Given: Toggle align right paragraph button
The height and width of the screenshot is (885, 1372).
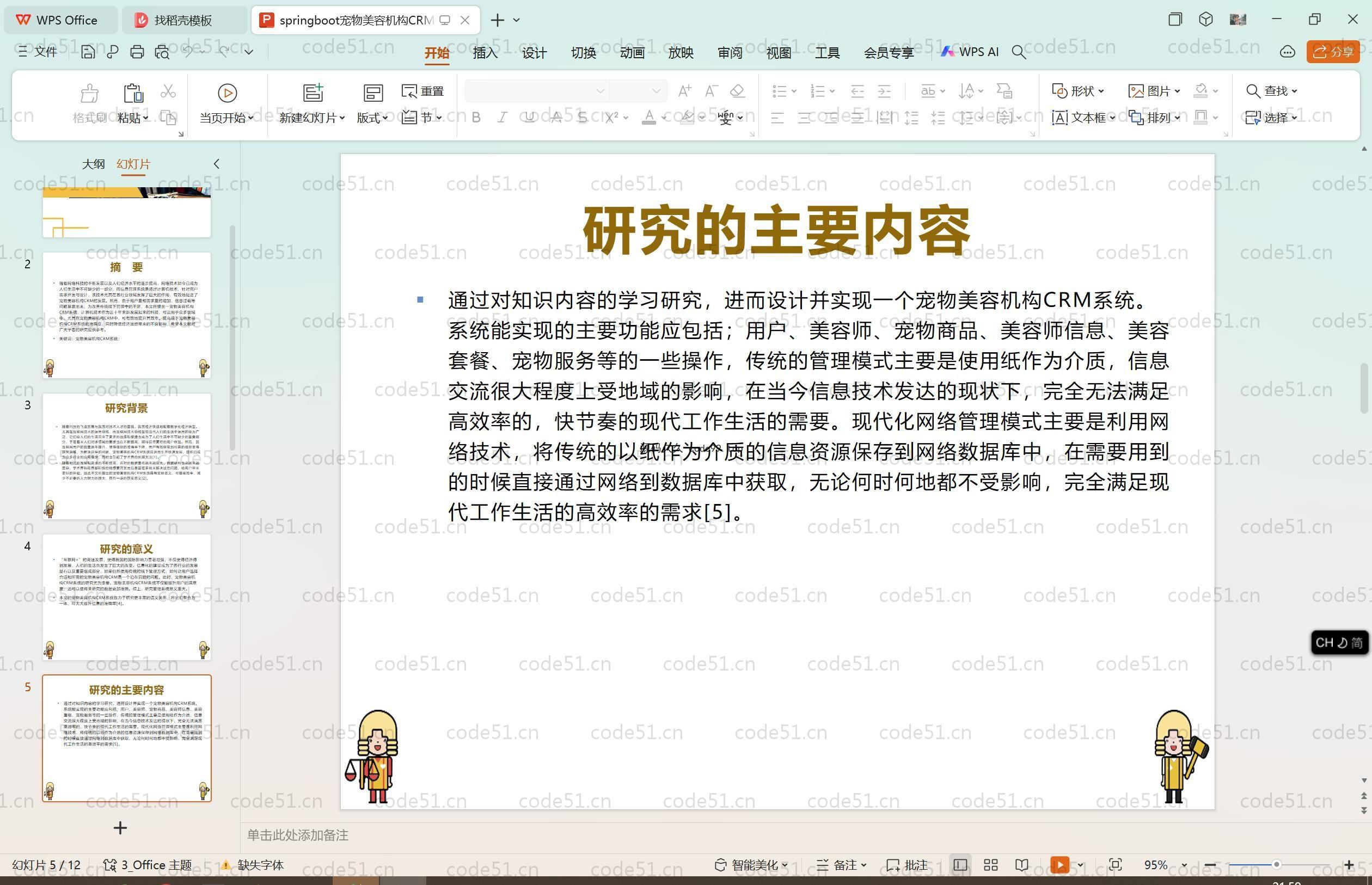Looking at the screenshot, I should point(831,119).
